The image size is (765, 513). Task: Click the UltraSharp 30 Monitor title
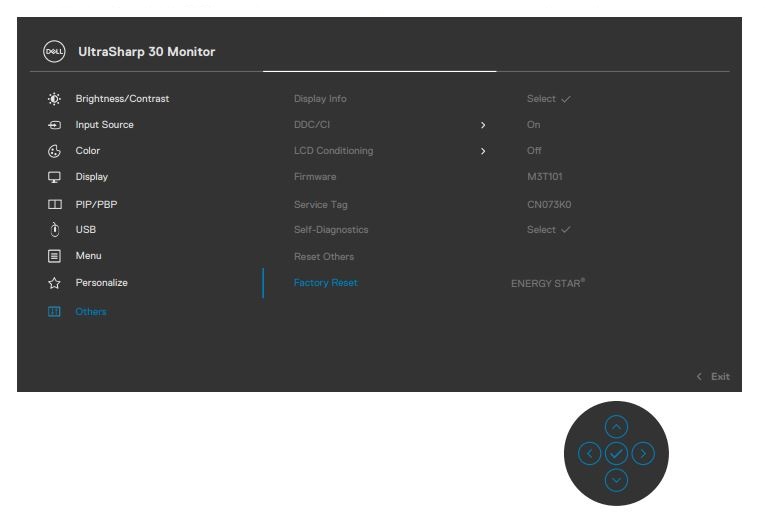(x=146, y=52)
